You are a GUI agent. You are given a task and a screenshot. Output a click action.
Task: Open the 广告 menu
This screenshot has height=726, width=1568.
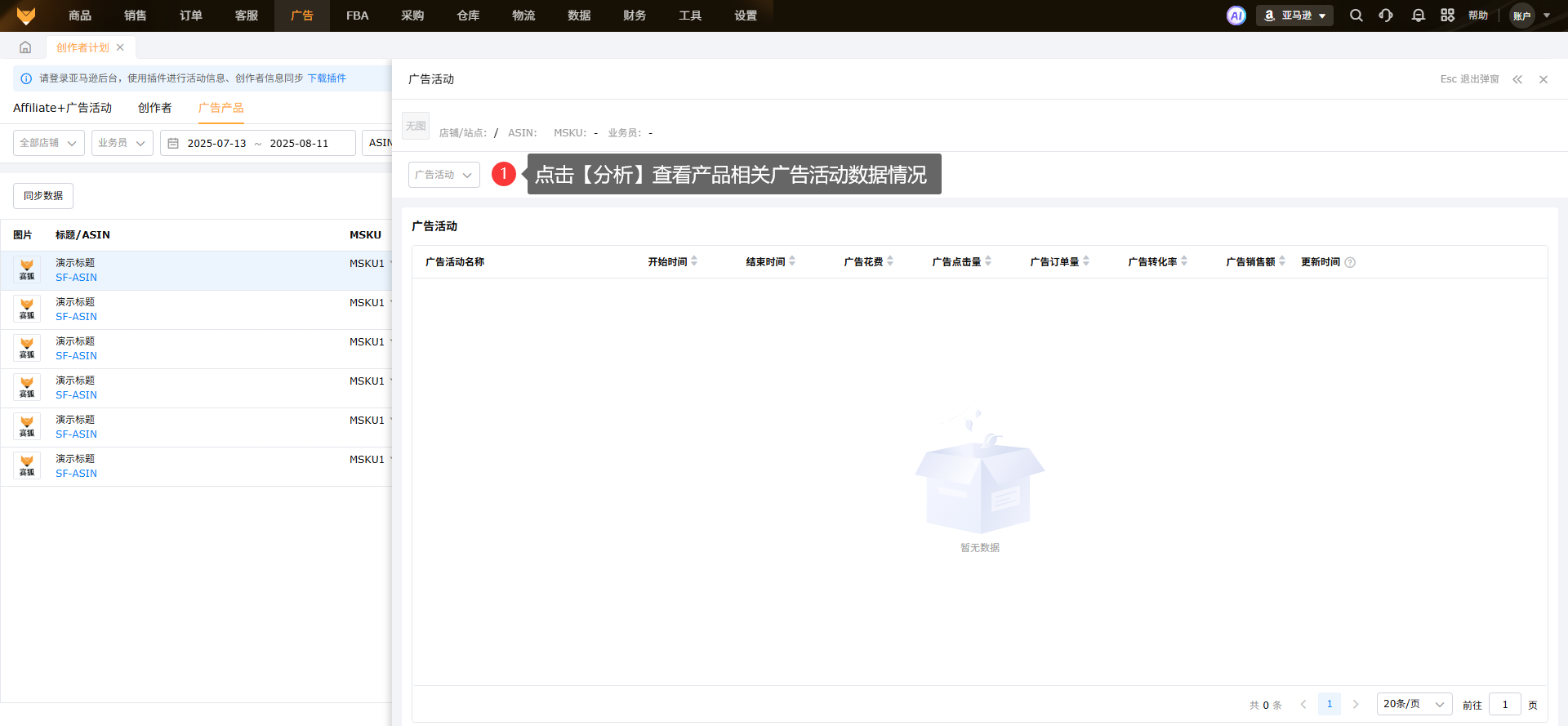pyautogui.click(x=302, y=16)
